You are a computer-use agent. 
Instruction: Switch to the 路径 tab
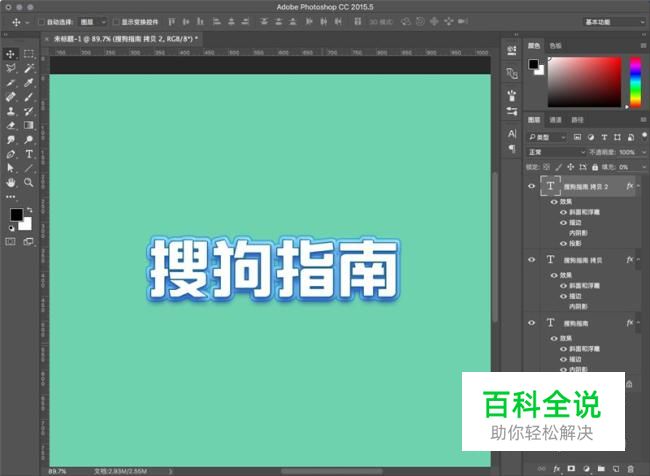577,120
